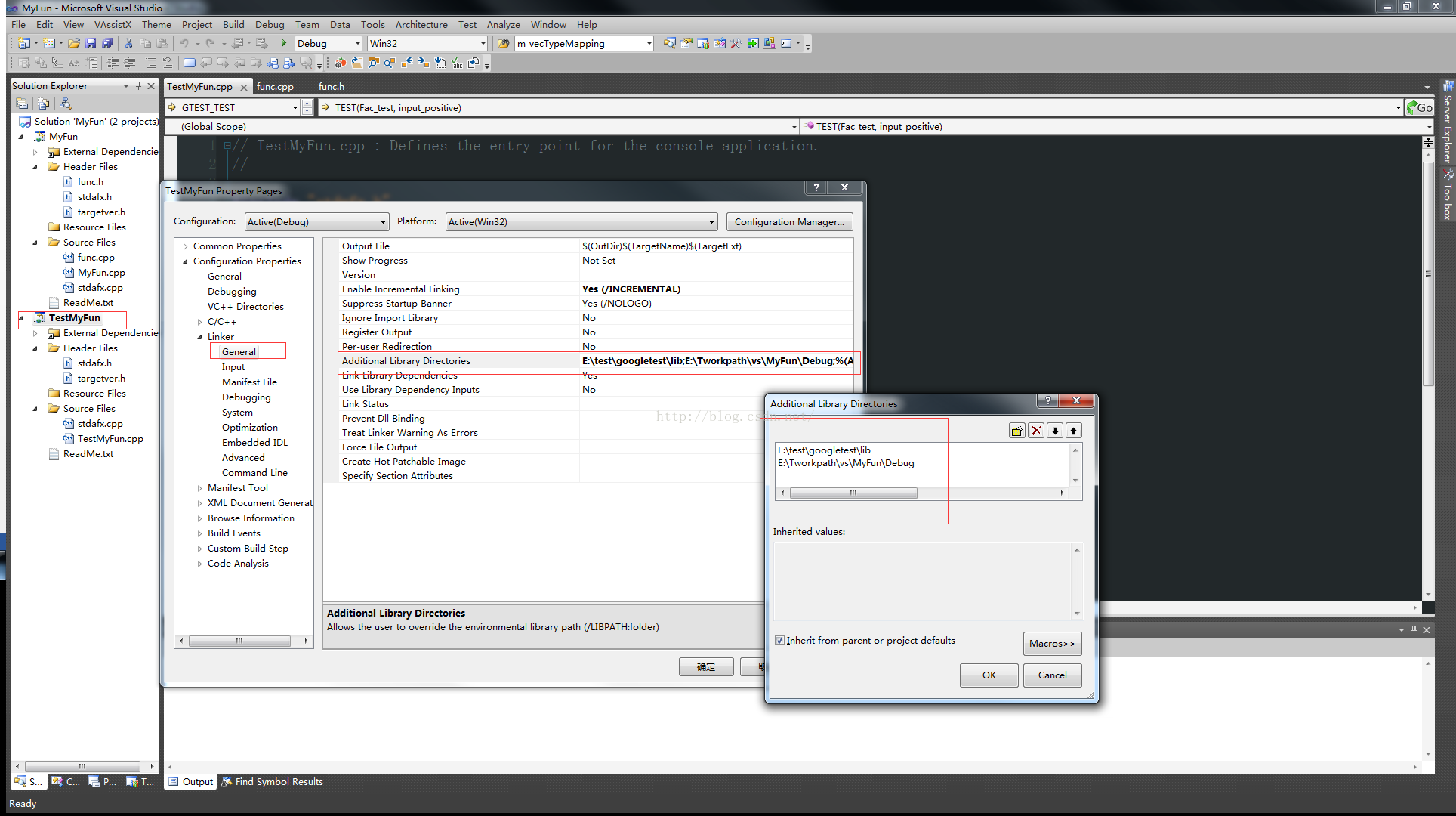This screenshot has width=1456, height=816.
Task: Click Solution Explorer Properties icon
Action: [x=22, y=104]
